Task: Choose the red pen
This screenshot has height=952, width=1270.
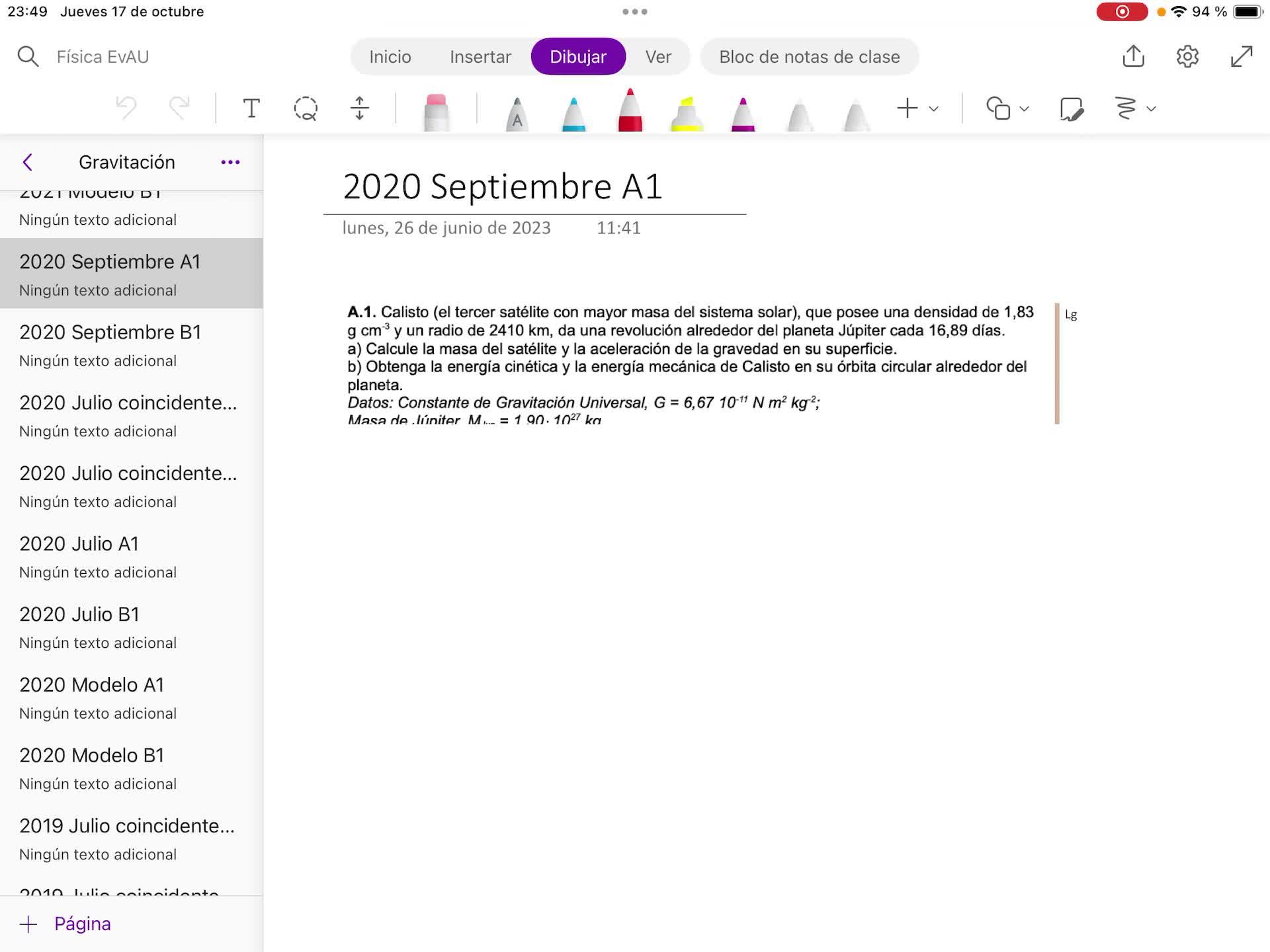Action: pyautogui.click(x=630, y=110)
